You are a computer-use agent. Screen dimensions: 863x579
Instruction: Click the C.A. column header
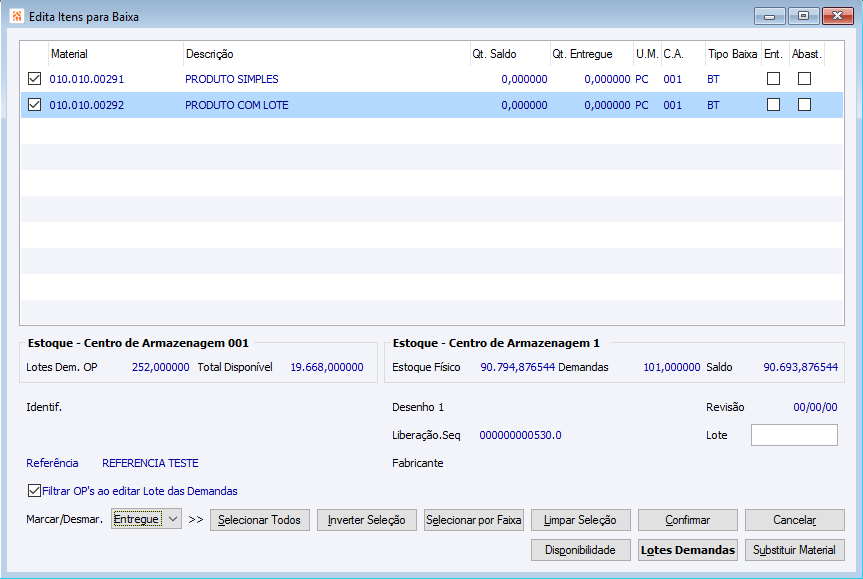683,54
